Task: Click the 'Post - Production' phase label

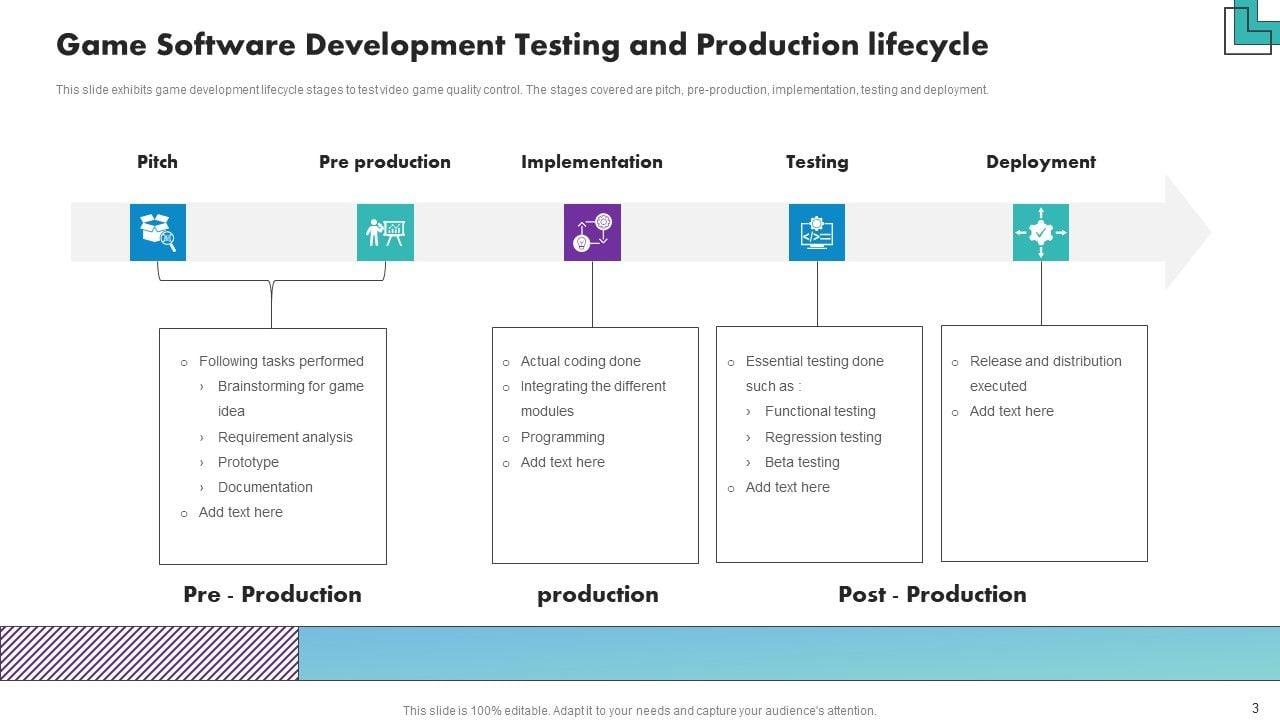Action: [932, 594]
